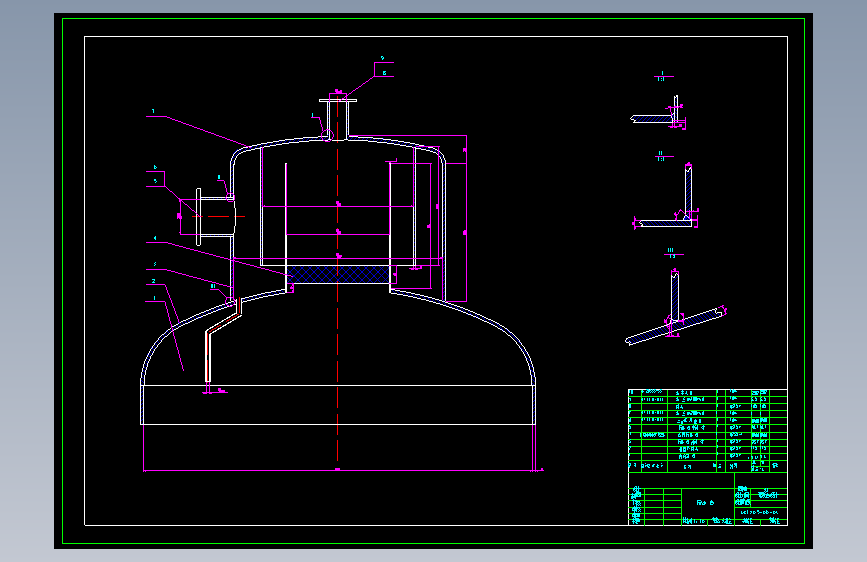Select the detail III angled plate weld drawing

click(675, 307)
